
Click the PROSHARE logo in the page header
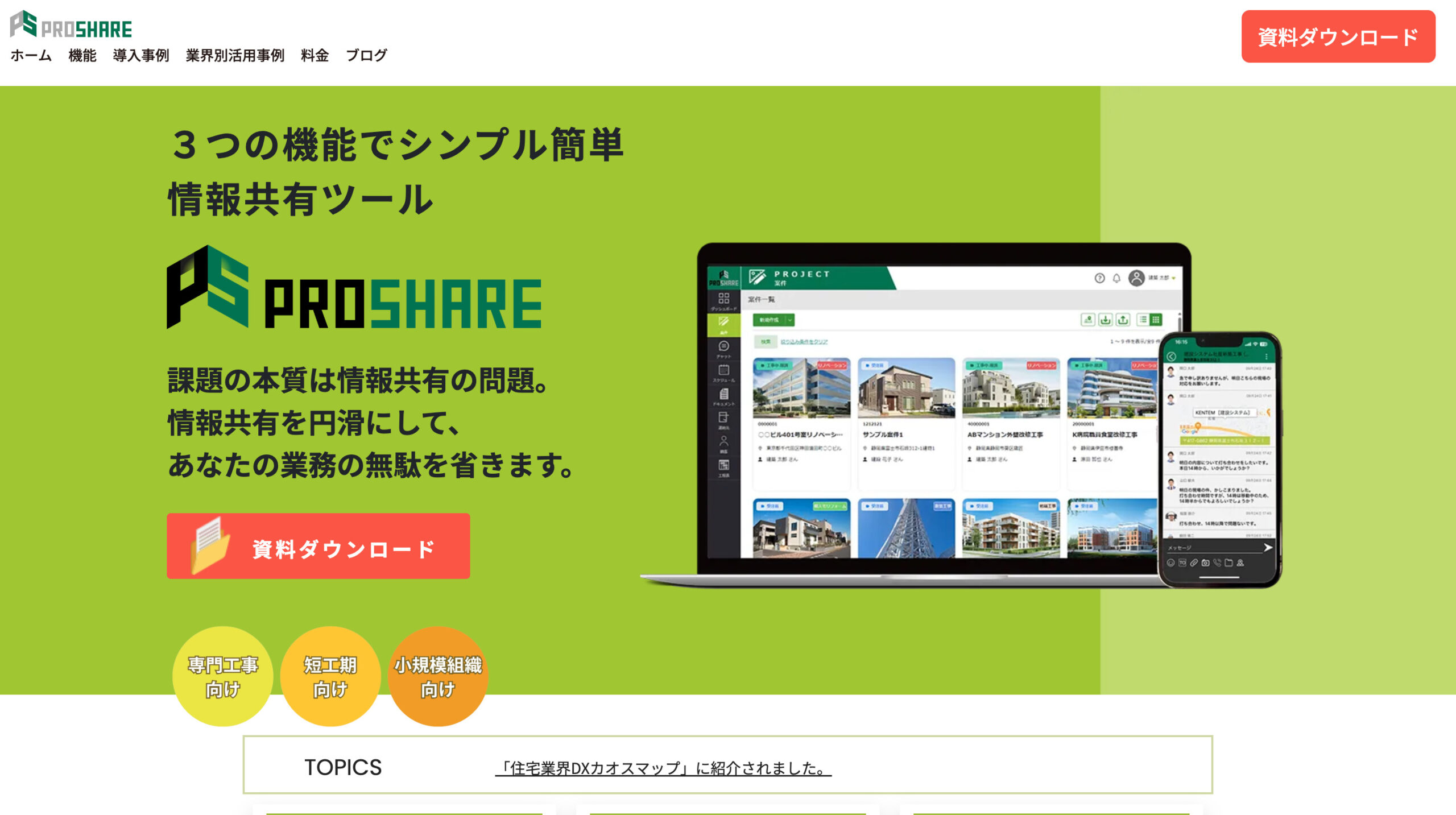tap(71, 24)
